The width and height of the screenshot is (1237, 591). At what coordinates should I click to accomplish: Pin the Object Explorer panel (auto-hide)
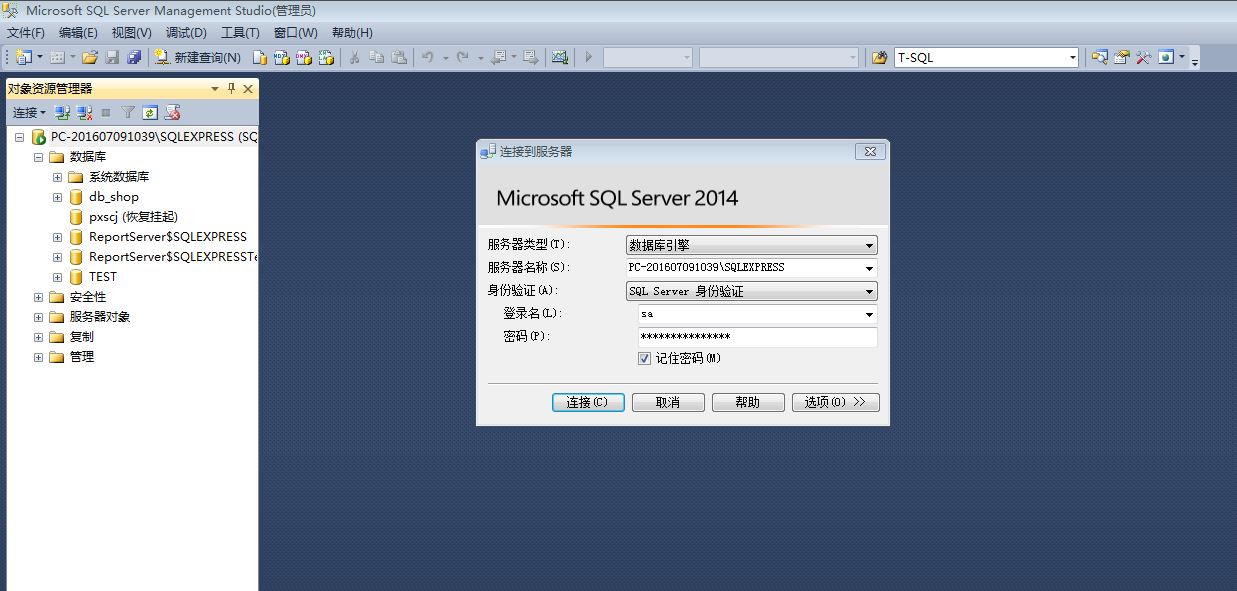click(232, 89)
